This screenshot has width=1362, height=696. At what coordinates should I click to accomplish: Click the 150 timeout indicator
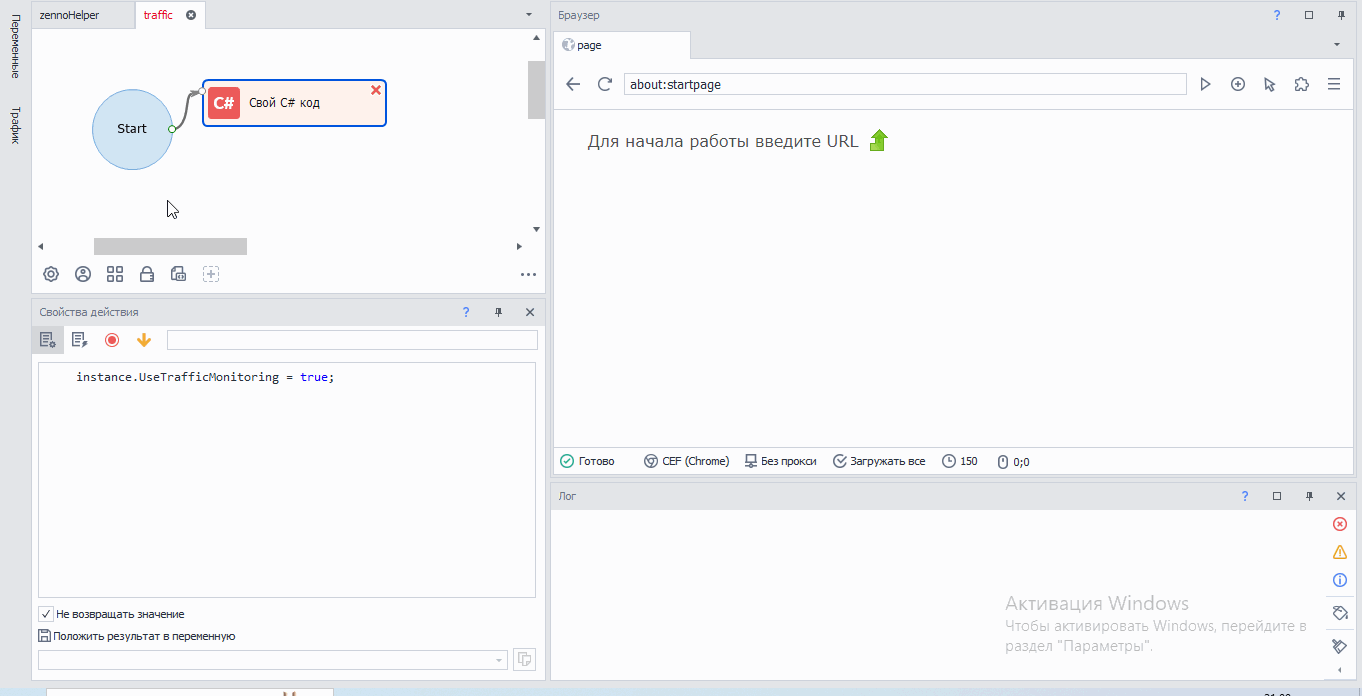click(960, 461)
